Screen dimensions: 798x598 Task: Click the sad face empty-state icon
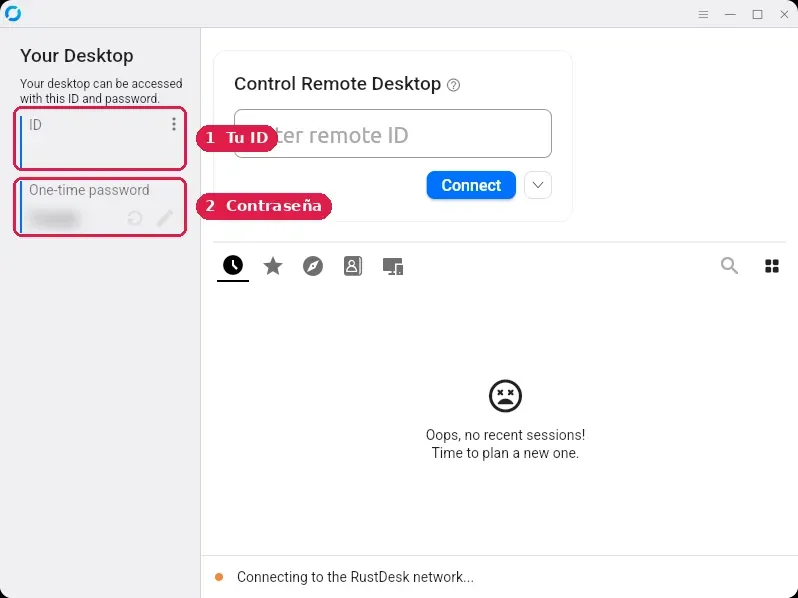(x=505, y=395)
